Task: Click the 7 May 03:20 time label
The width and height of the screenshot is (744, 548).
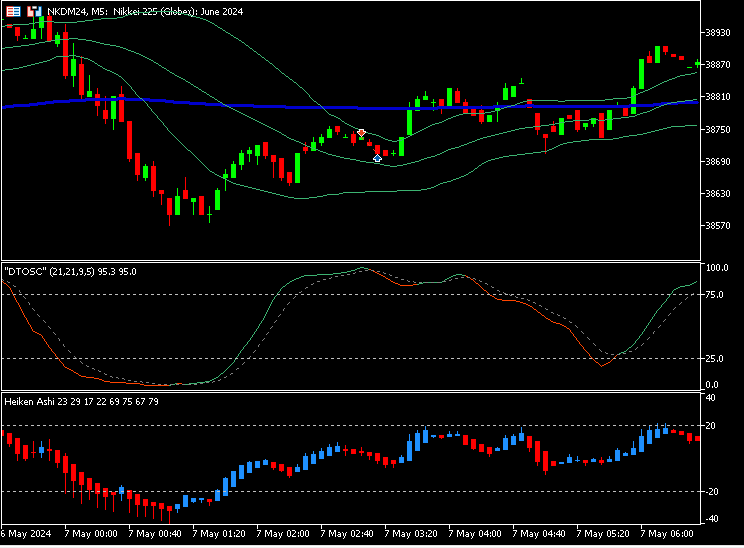Action: [x=411, y=533]
